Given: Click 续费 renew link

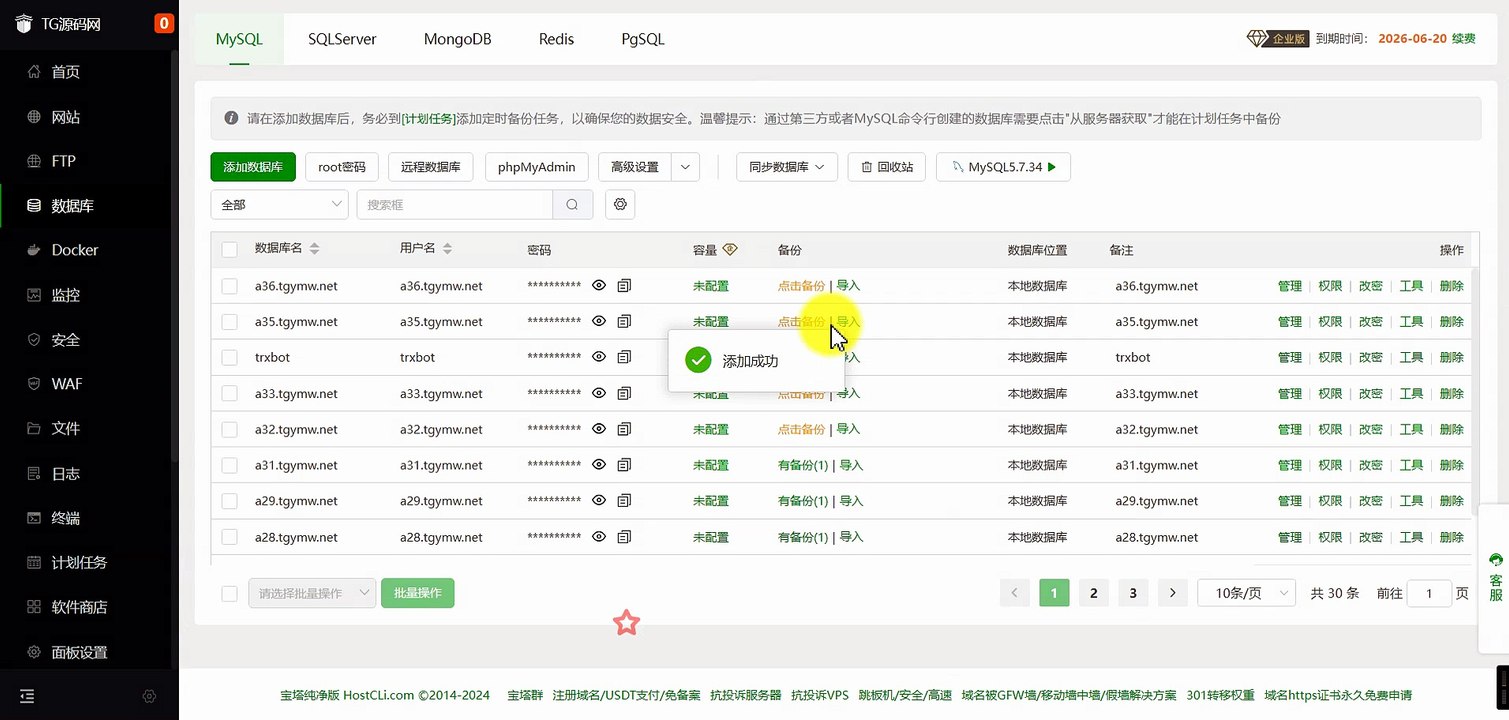Looking at the screenshot, I should tap(1463, 39).
